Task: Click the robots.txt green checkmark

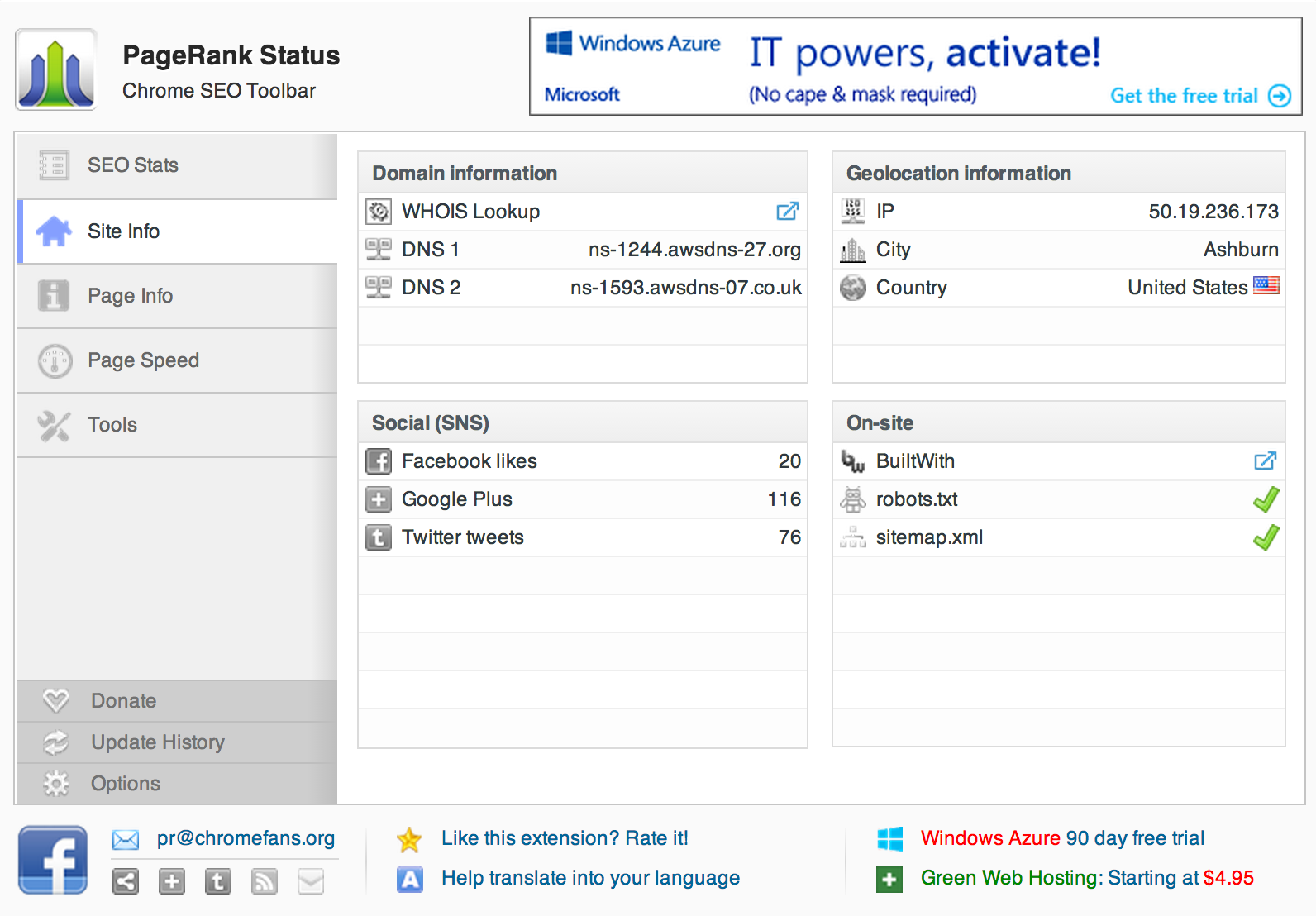Action: point(1266,499)
